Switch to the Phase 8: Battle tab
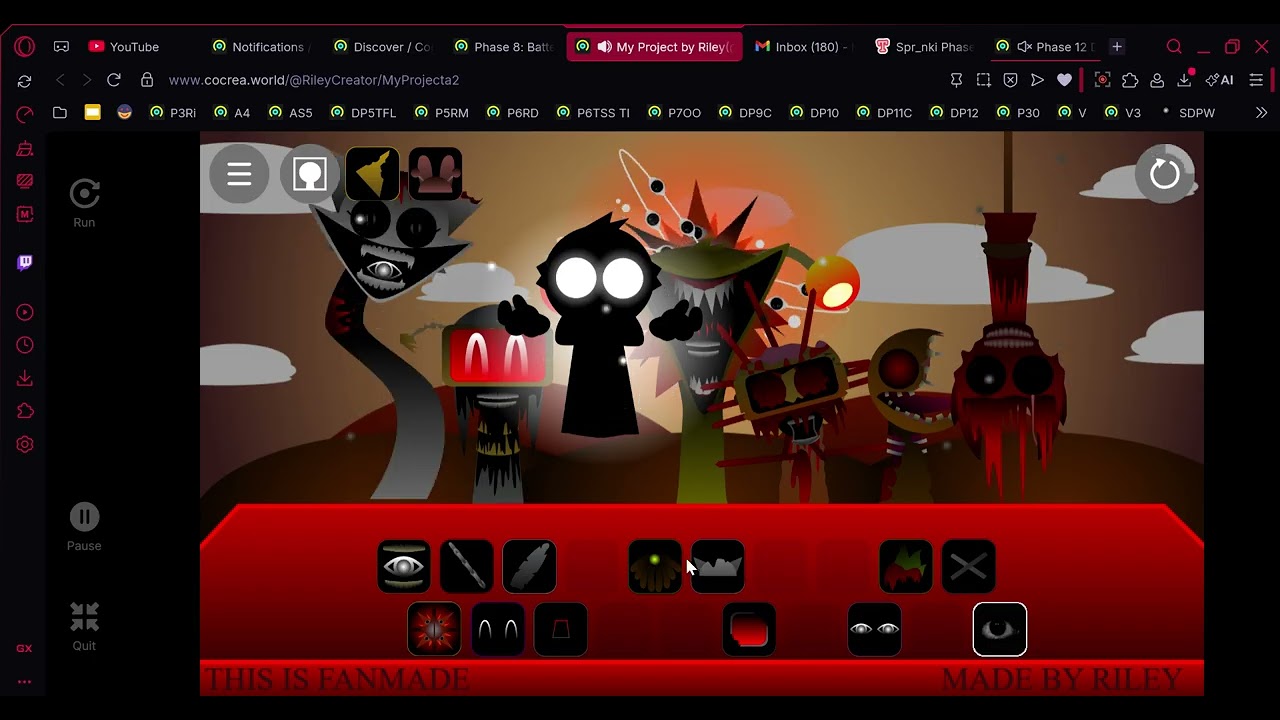The image size is (1280, 720). click(x=504, y=47)
